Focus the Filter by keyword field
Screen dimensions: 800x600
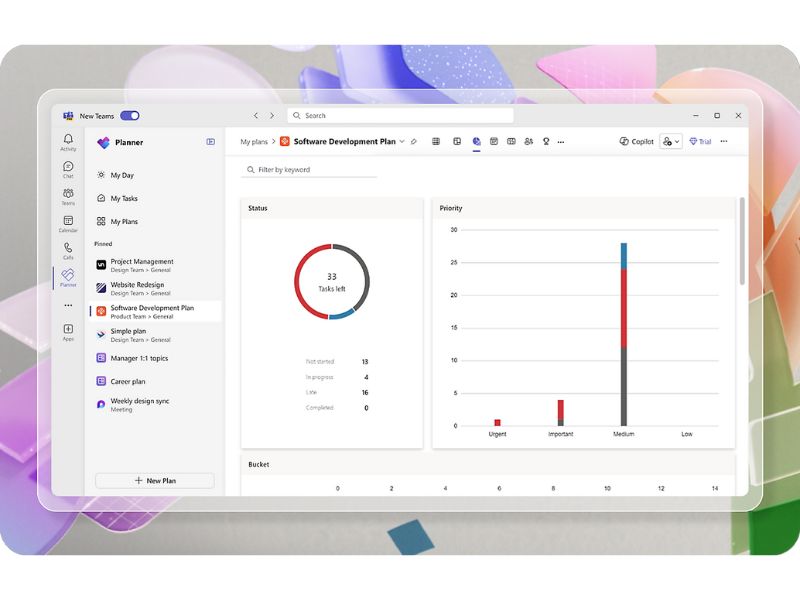tap(310, 170)
